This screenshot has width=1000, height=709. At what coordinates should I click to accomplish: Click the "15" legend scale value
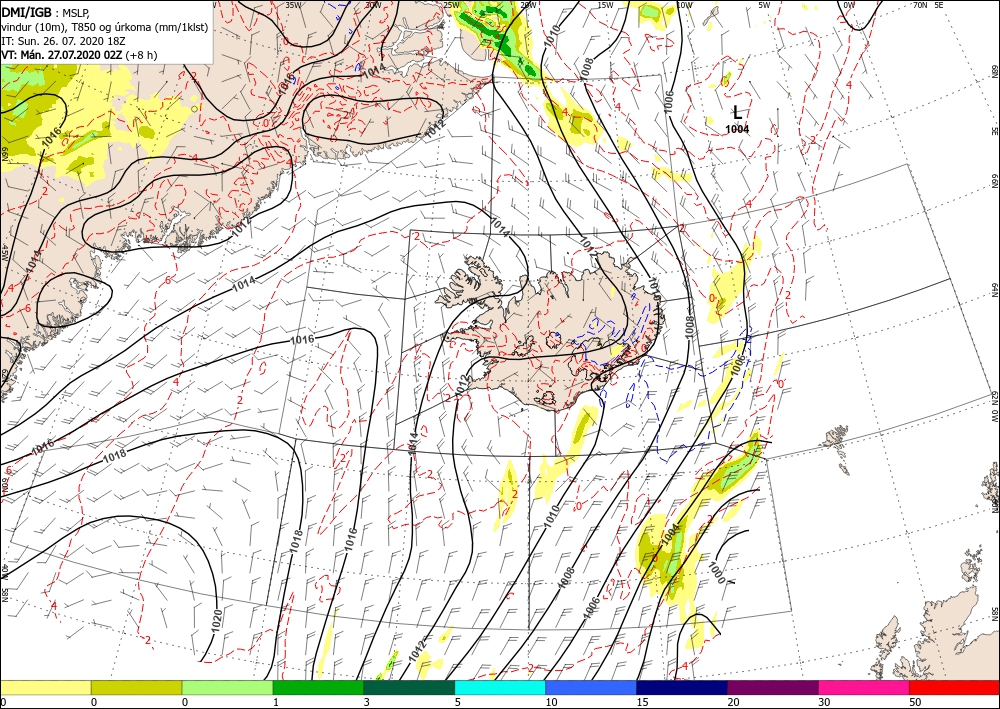click(642, 702)
